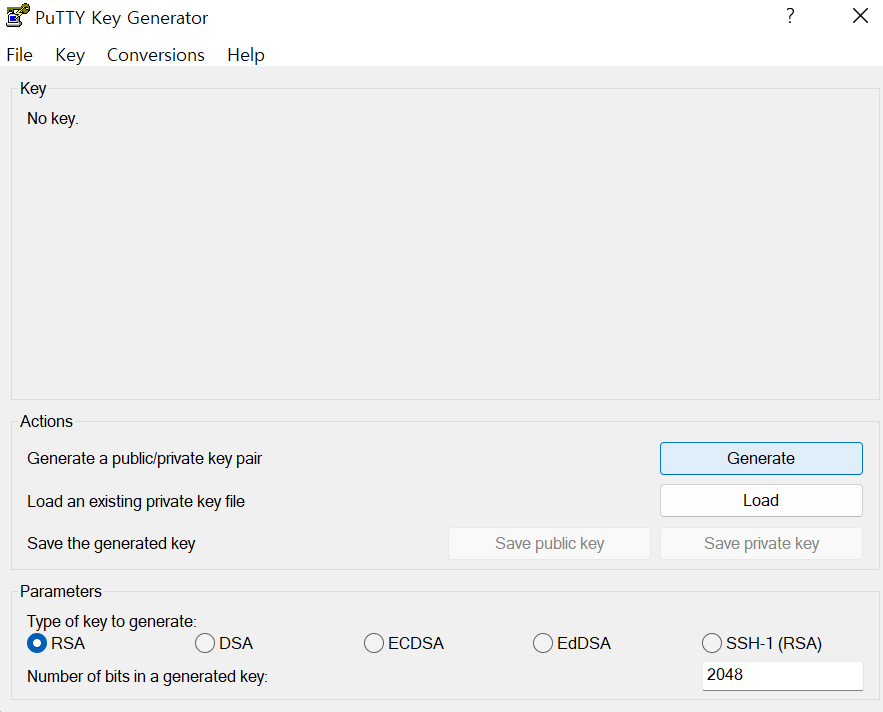
Task: Click the Load button
Action: pyautogui.click(x=761, y=501)
